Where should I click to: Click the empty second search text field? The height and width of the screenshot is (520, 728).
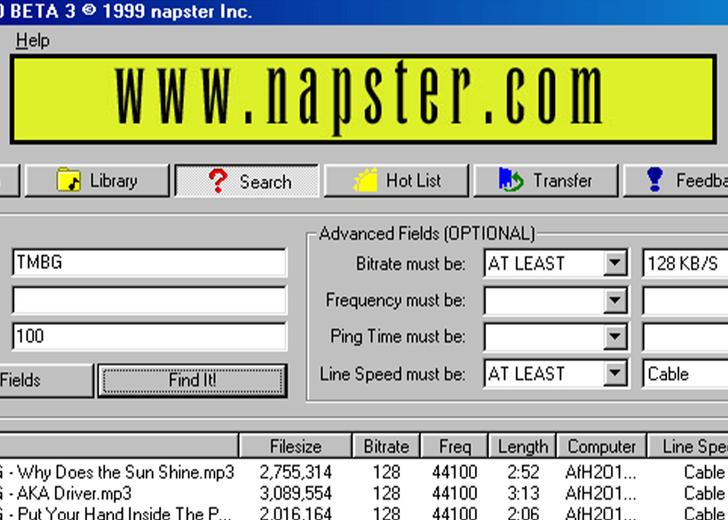click(x=150, y=300)
